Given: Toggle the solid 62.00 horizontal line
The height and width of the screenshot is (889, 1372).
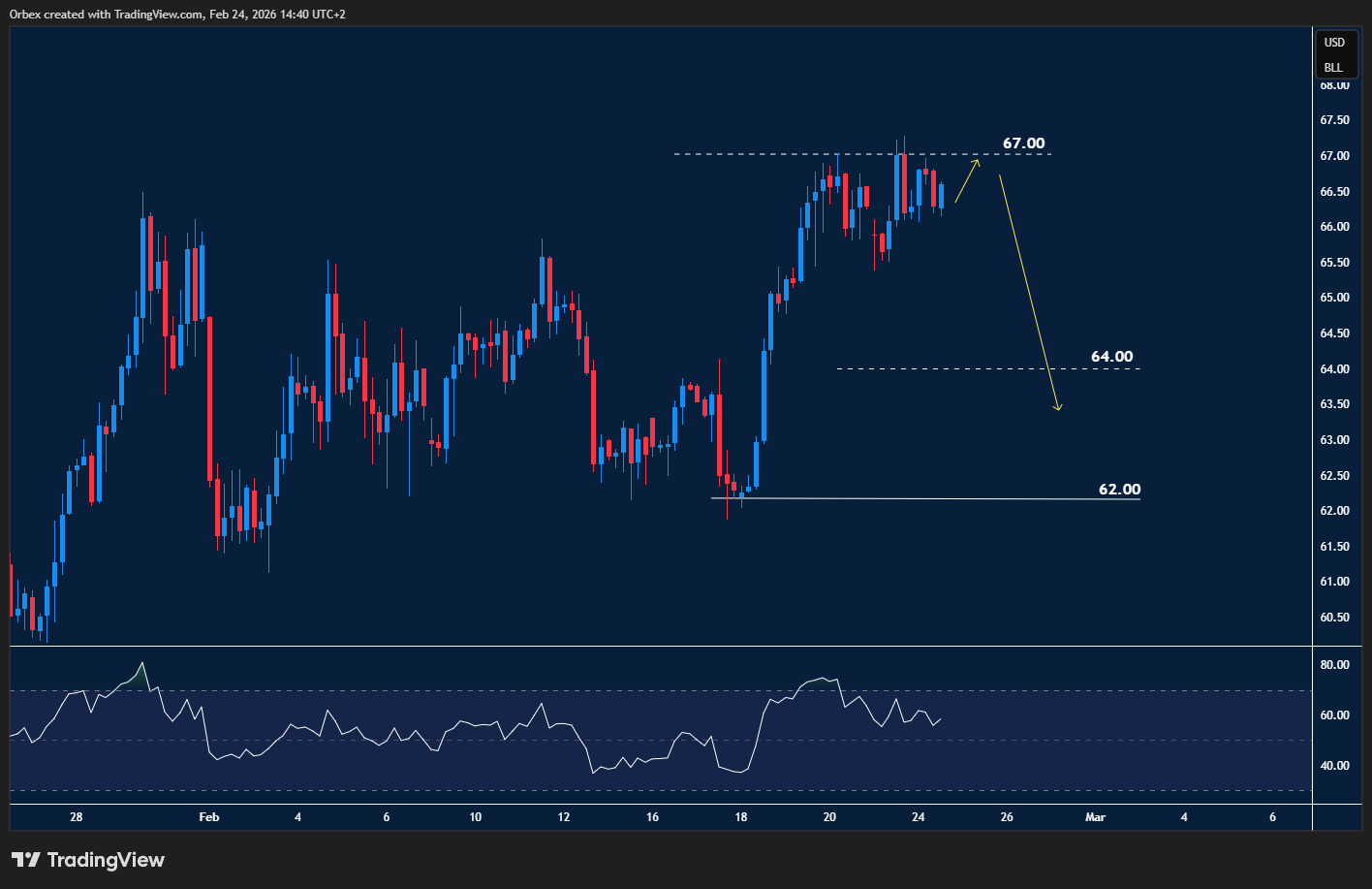Looking at the screenshot, I should [x=920, y=496].
